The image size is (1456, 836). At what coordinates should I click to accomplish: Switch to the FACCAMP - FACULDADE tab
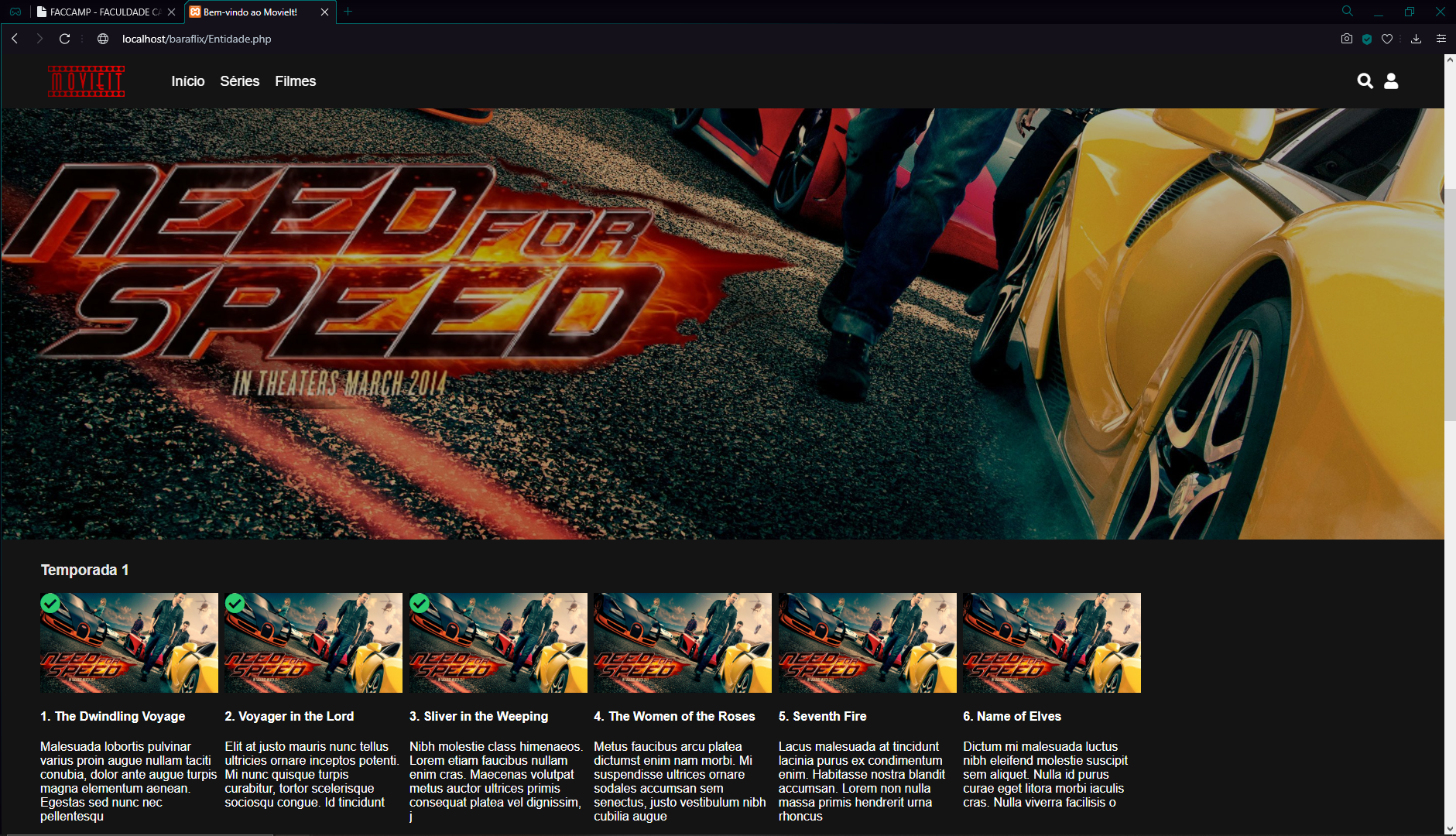pos(106,12)
